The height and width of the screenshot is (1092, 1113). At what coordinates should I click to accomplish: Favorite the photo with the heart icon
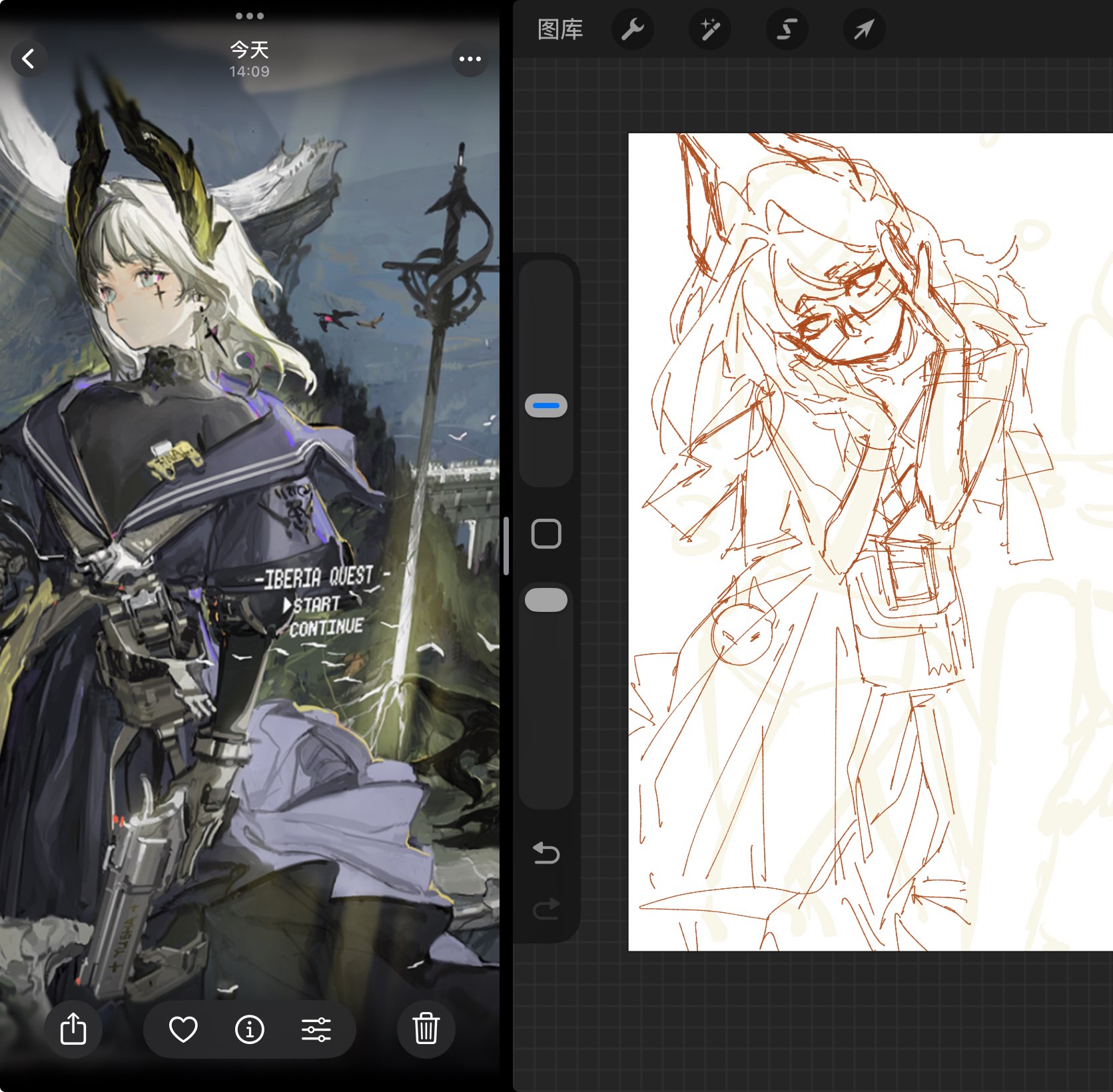[x=183, y=1029]
